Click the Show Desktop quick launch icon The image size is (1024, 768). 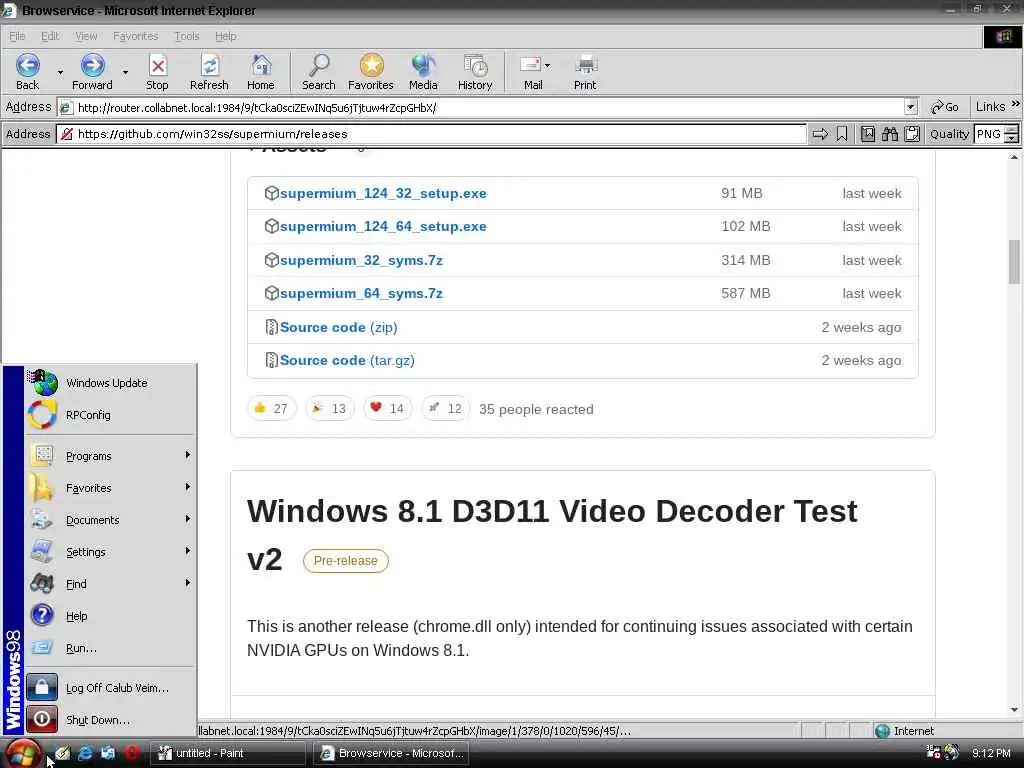coord(62,753)
